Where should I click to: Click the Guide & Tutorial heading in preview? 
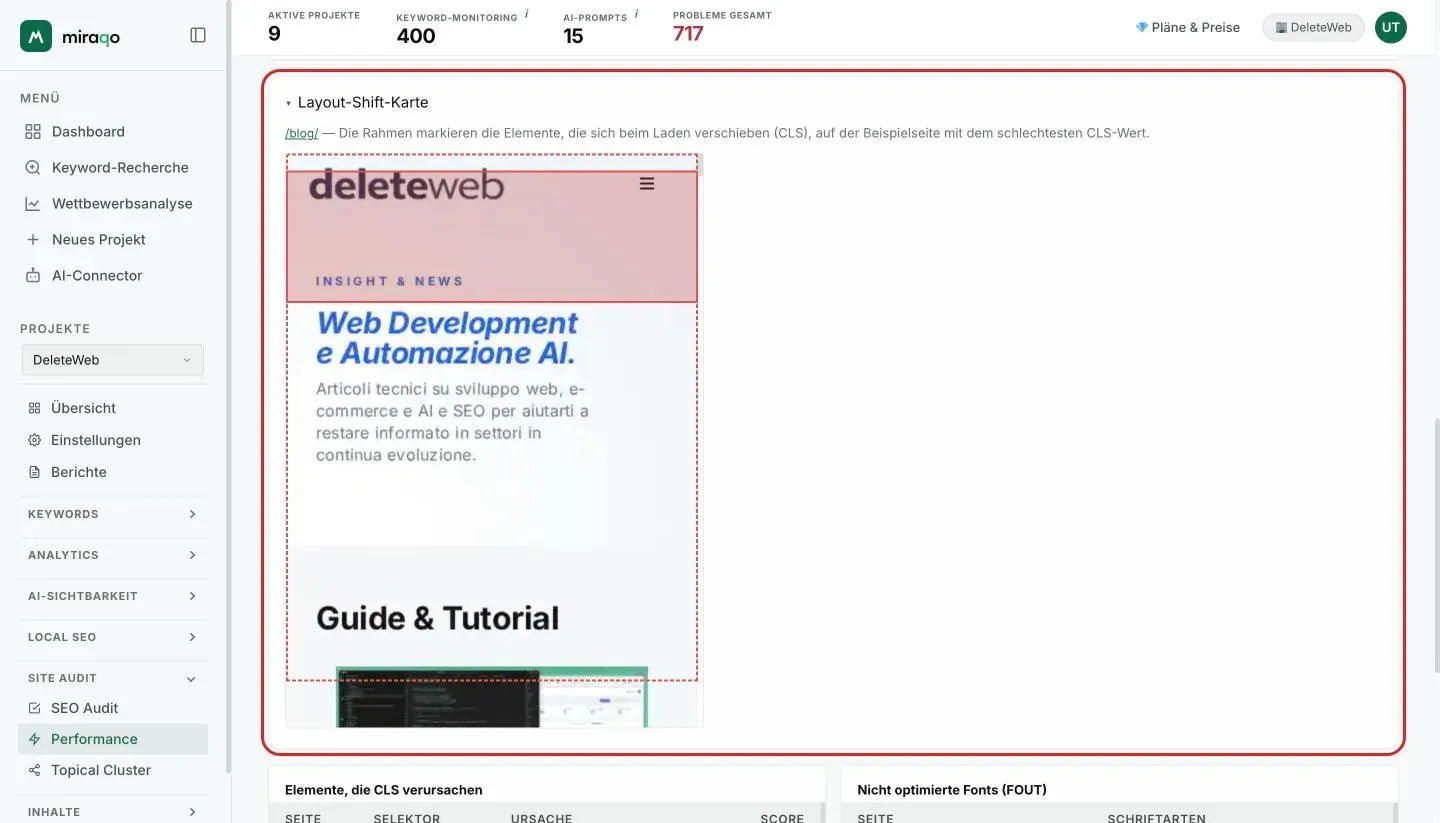438,618
